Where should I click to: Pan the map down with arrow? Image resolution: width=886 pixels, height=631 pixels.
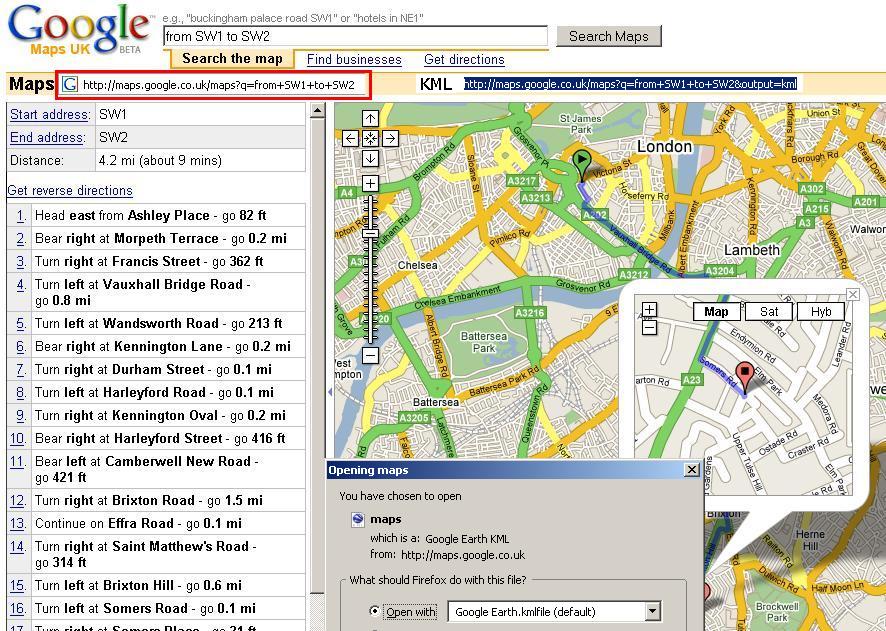(370, 158)
